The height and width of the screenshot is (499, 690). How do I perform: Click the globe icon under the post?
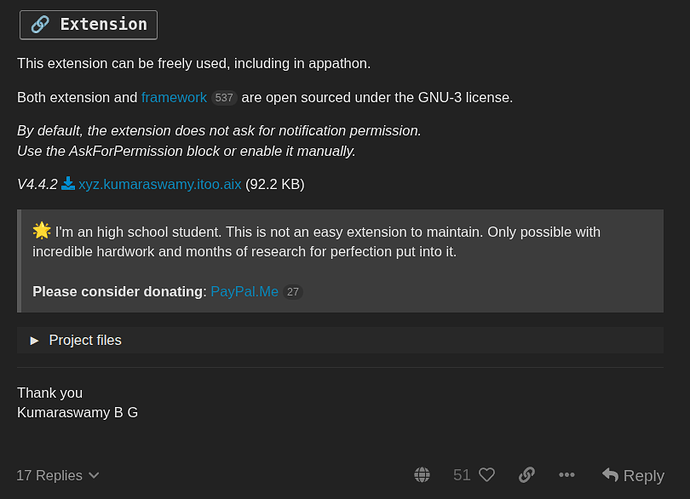tap(422, 475)
